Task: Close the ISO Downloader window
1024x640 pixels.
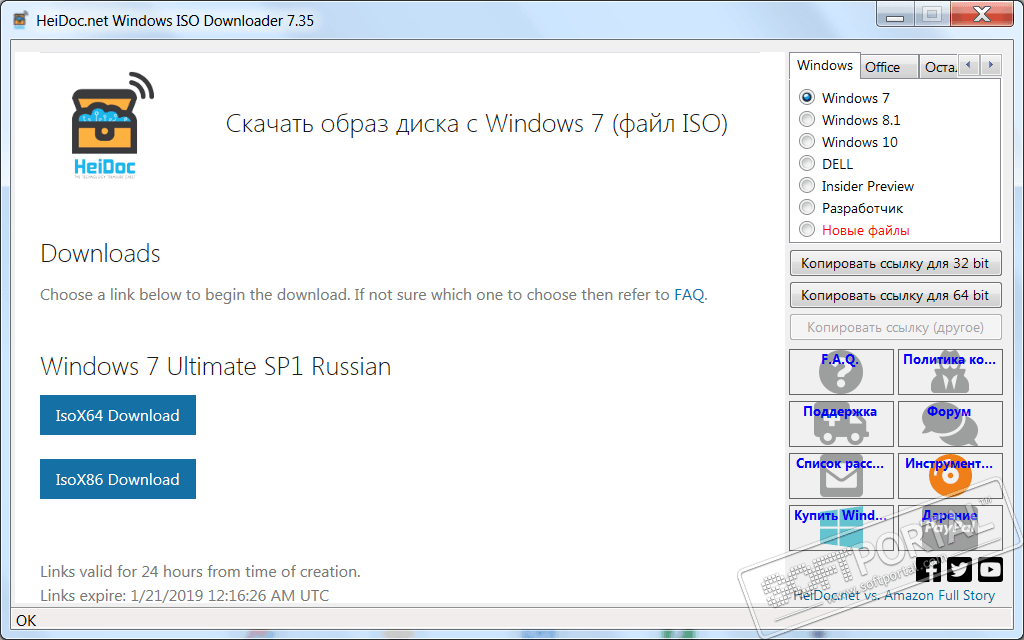Action: click(x=982, y=15)
